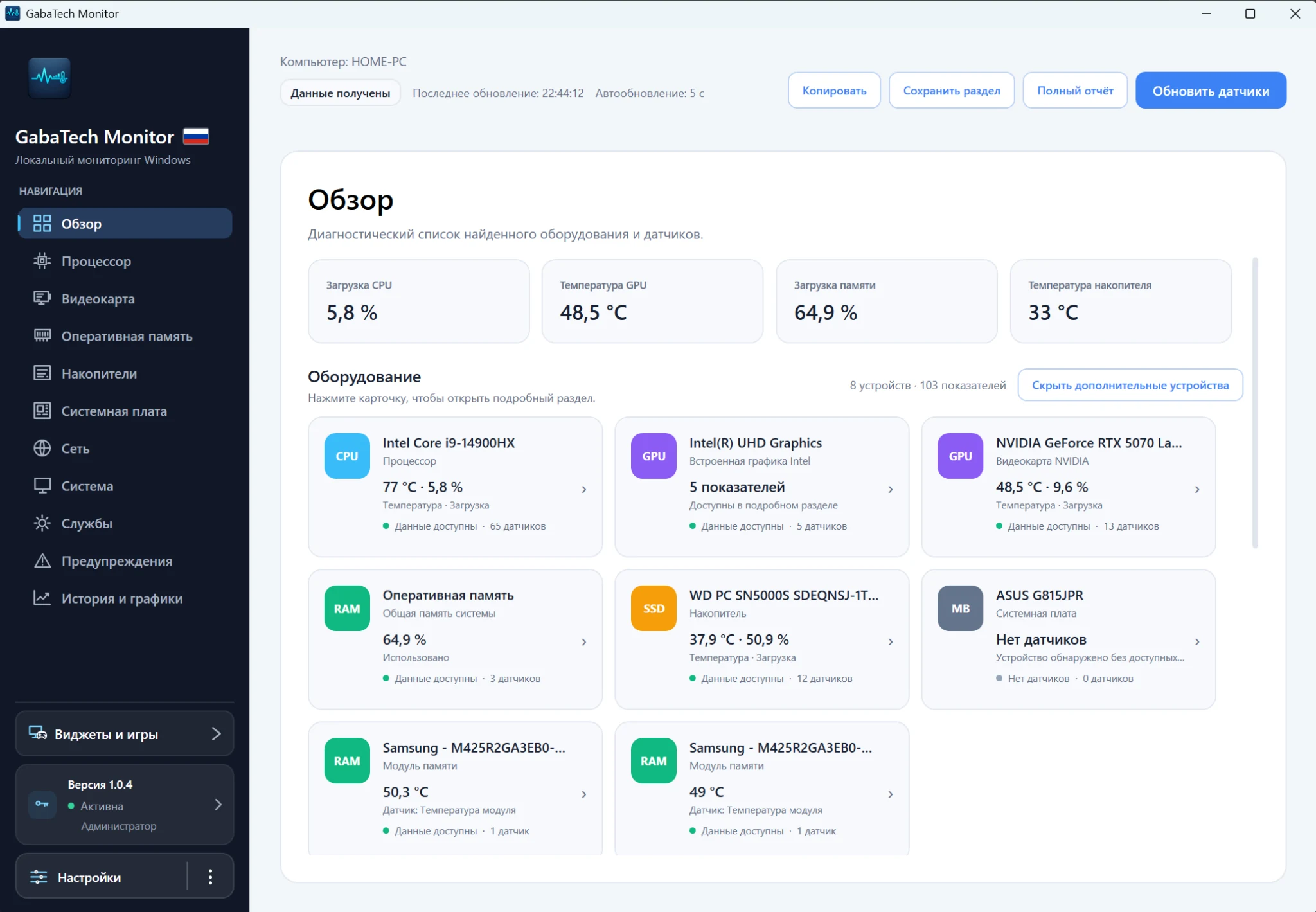
Task: Click the grey MB badge icon
Action: tap(960, 608)
